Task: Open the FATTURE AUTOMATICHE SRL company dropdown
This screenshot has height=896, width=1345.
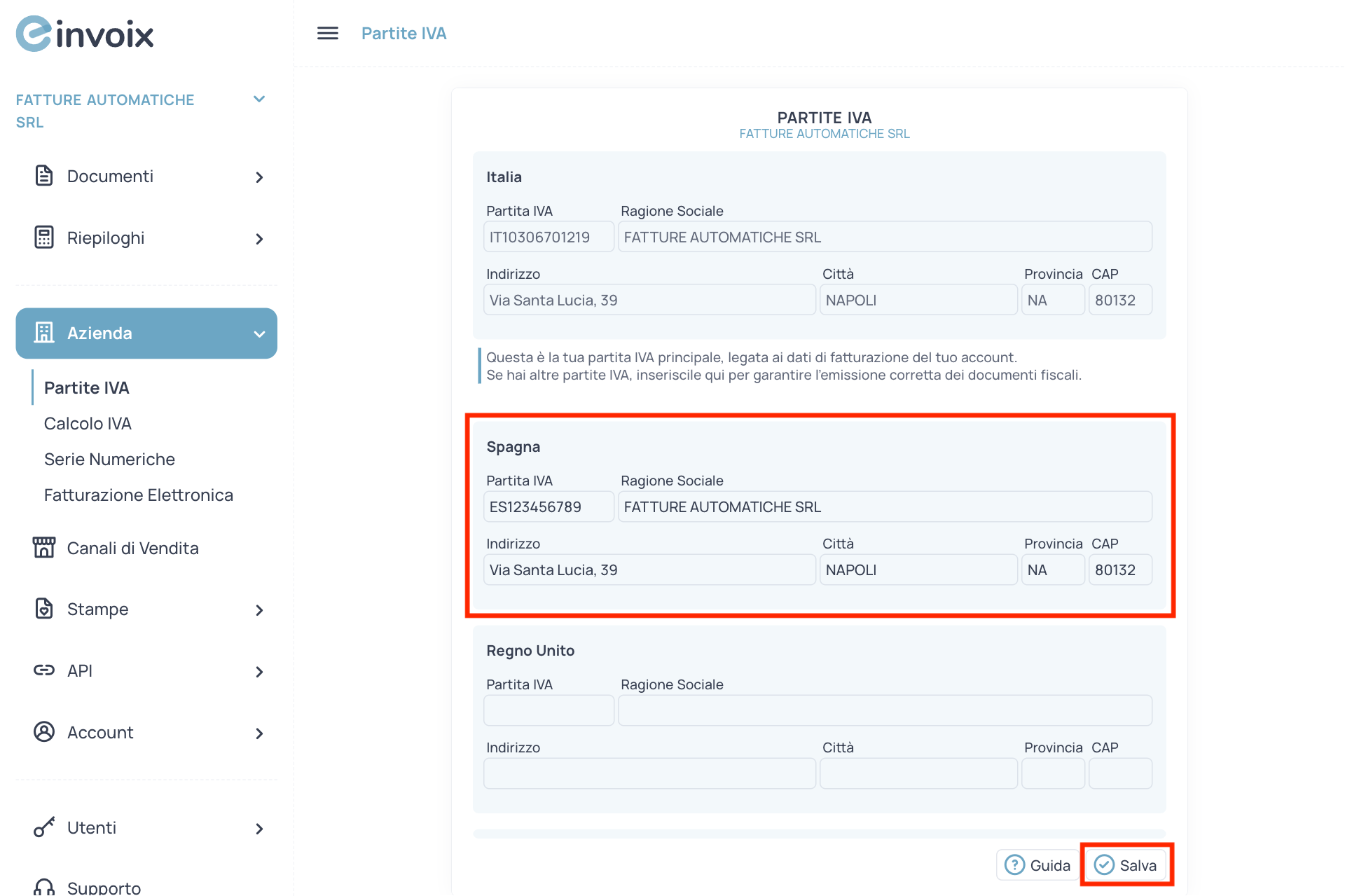Action: pyautogui.click(x=258, y=99)
